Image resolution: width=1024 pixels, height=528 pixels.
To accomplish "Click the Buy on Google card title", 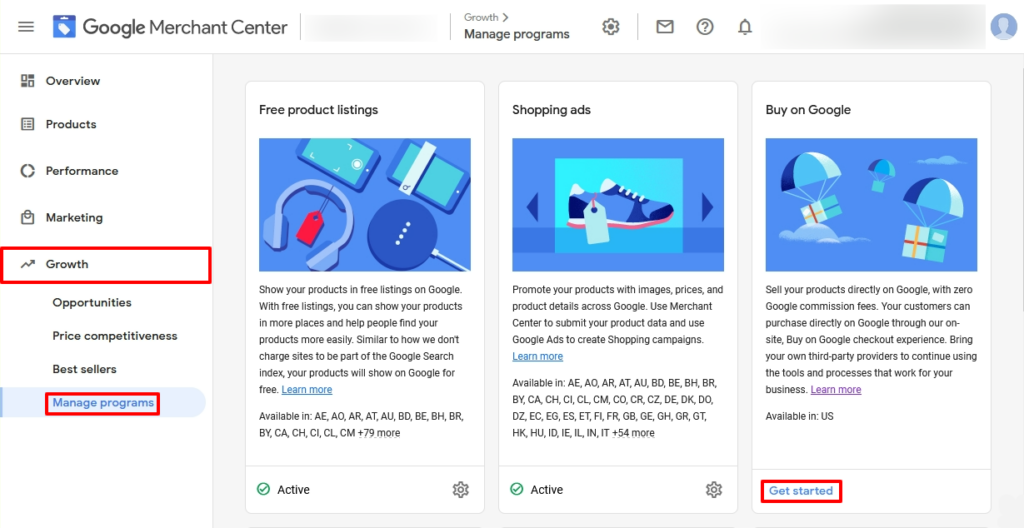I will 808,110.
